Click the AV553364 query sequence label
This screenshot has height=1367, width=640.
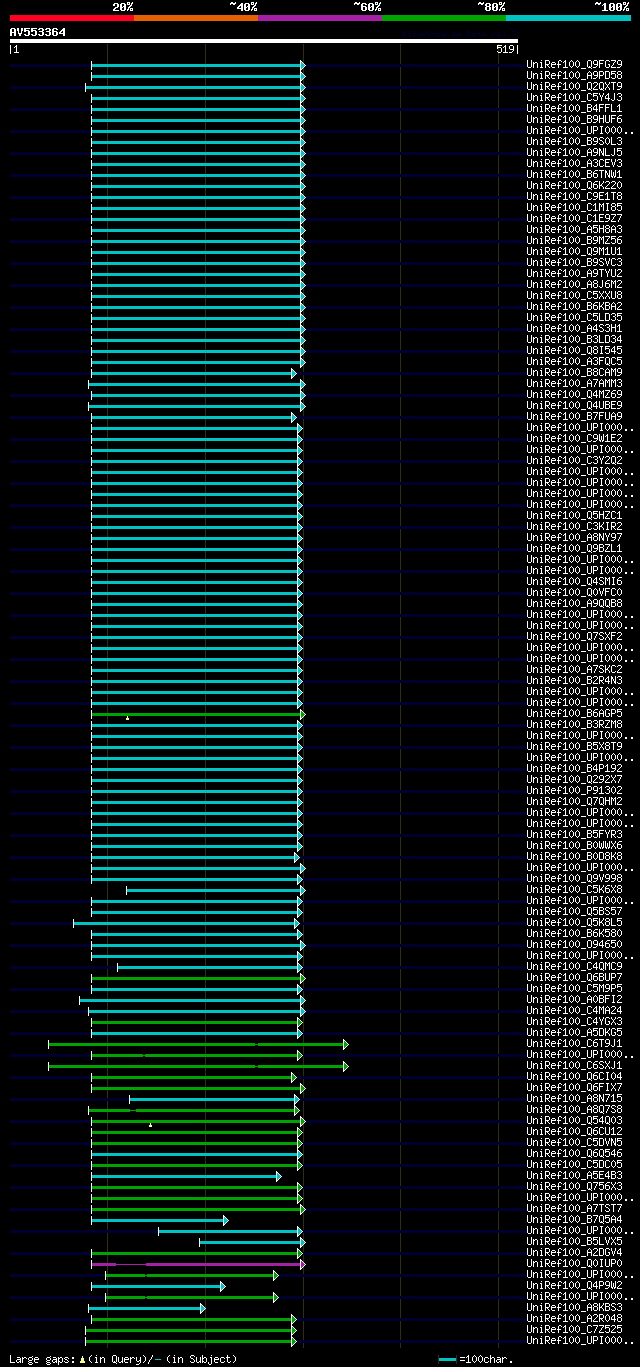tap(38, 32)
